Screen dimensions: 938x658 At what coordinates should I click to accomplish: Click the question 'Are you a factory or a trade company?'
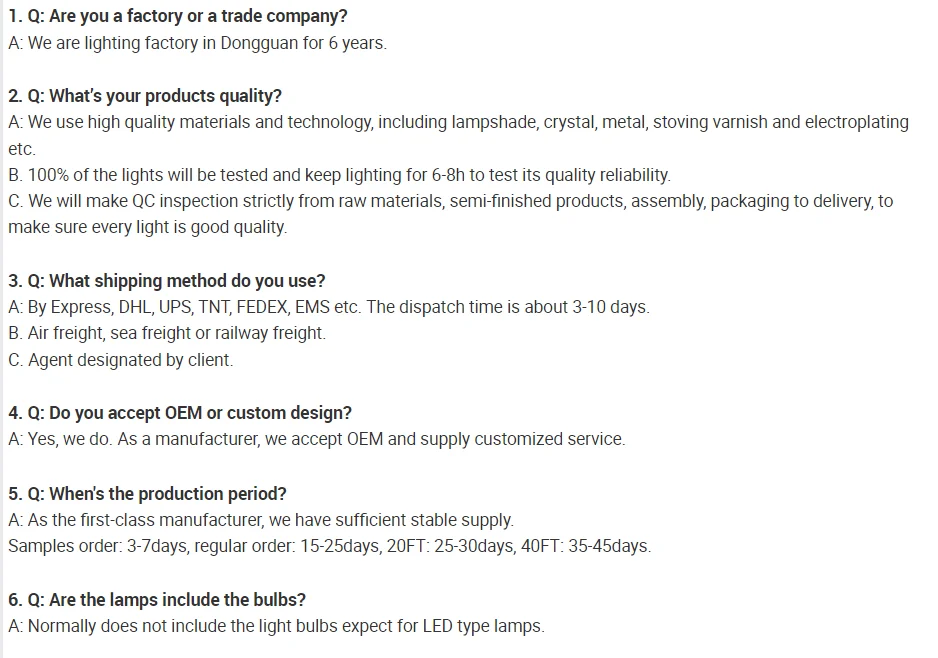178,16
